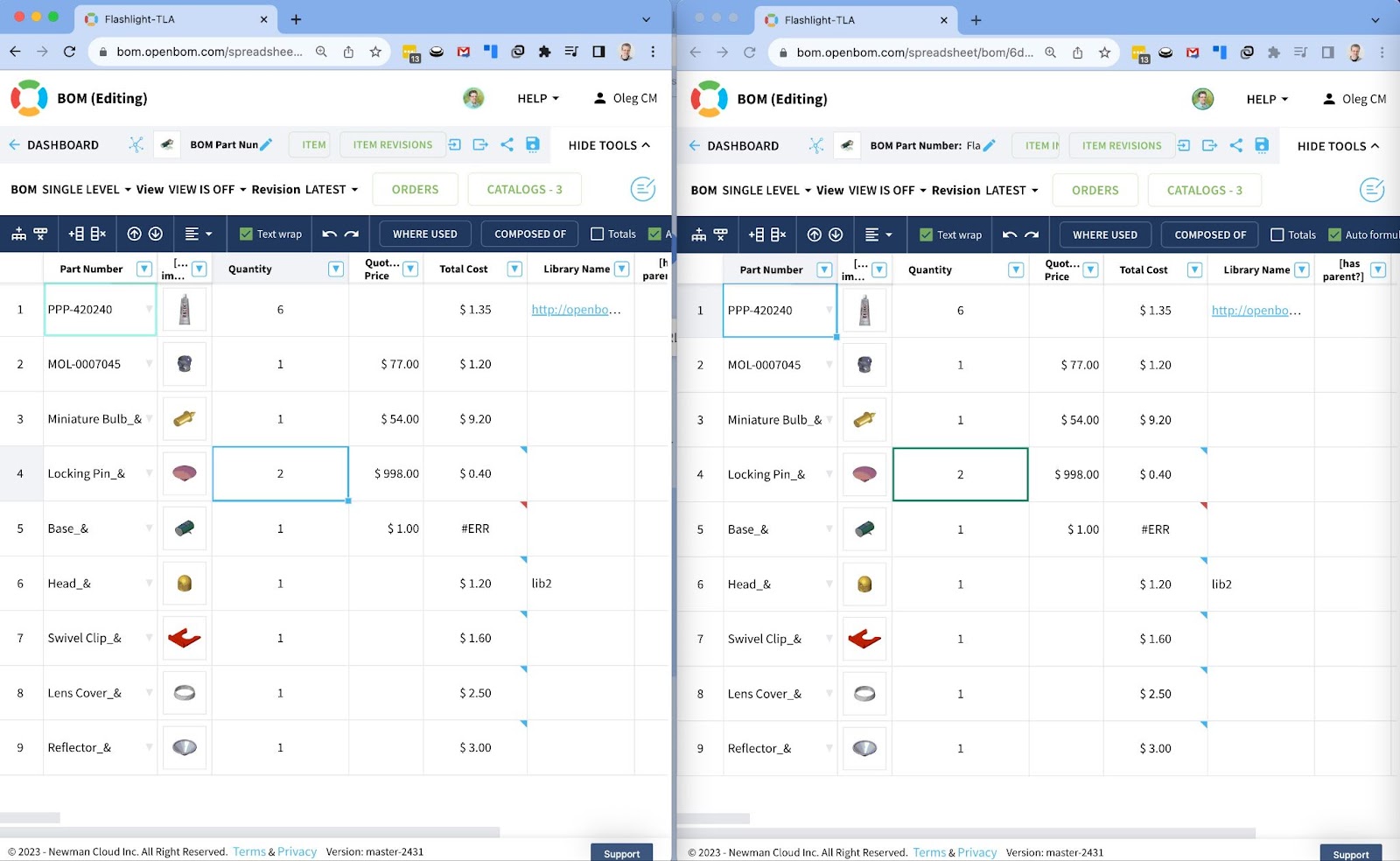Screen dimensions: 1400x861
Task: Click the graph view icon in right window
Action: tap(815, 145)
